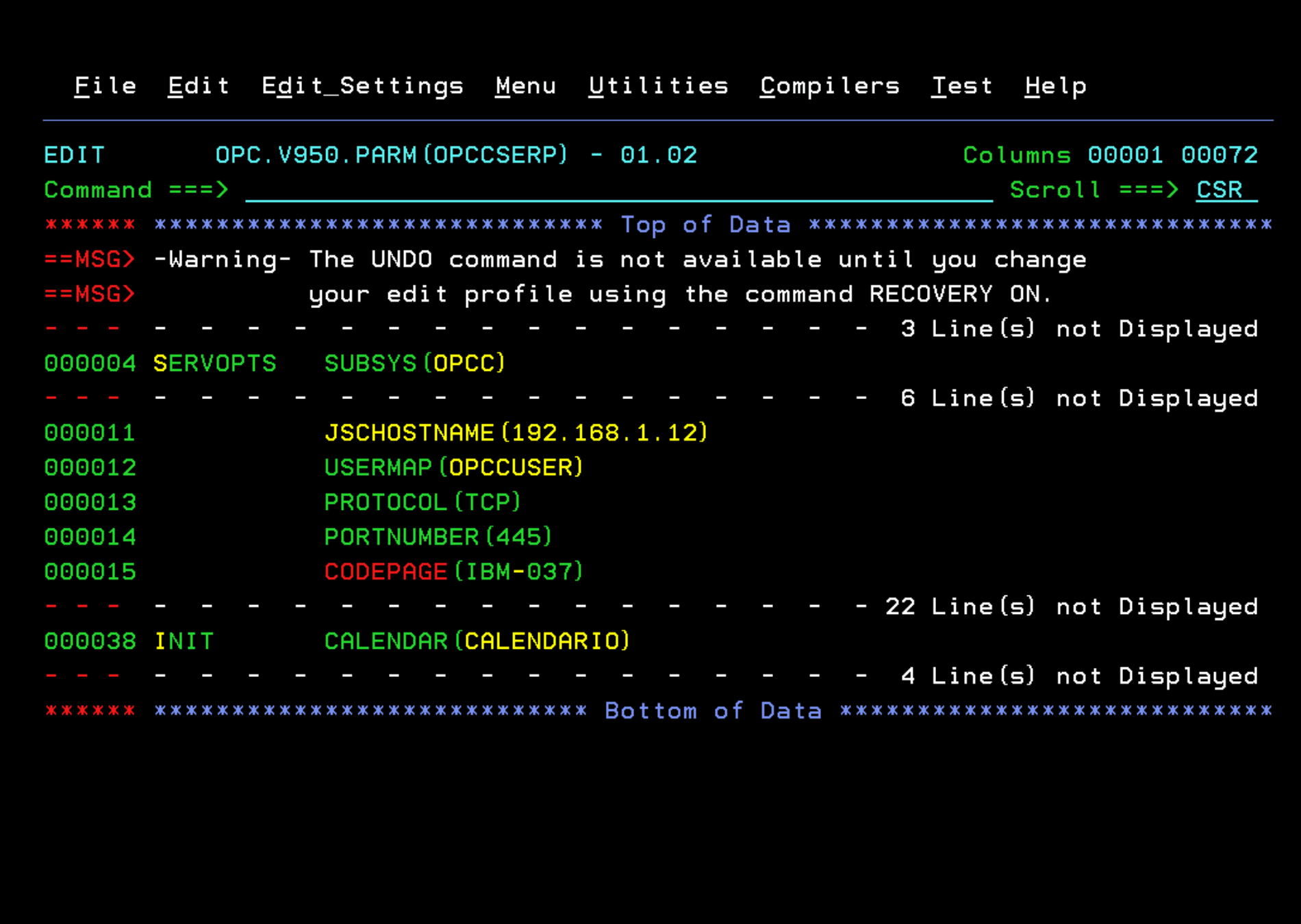1301x924 pixels.
Task: Open the File menu
Action: point(105,86)
